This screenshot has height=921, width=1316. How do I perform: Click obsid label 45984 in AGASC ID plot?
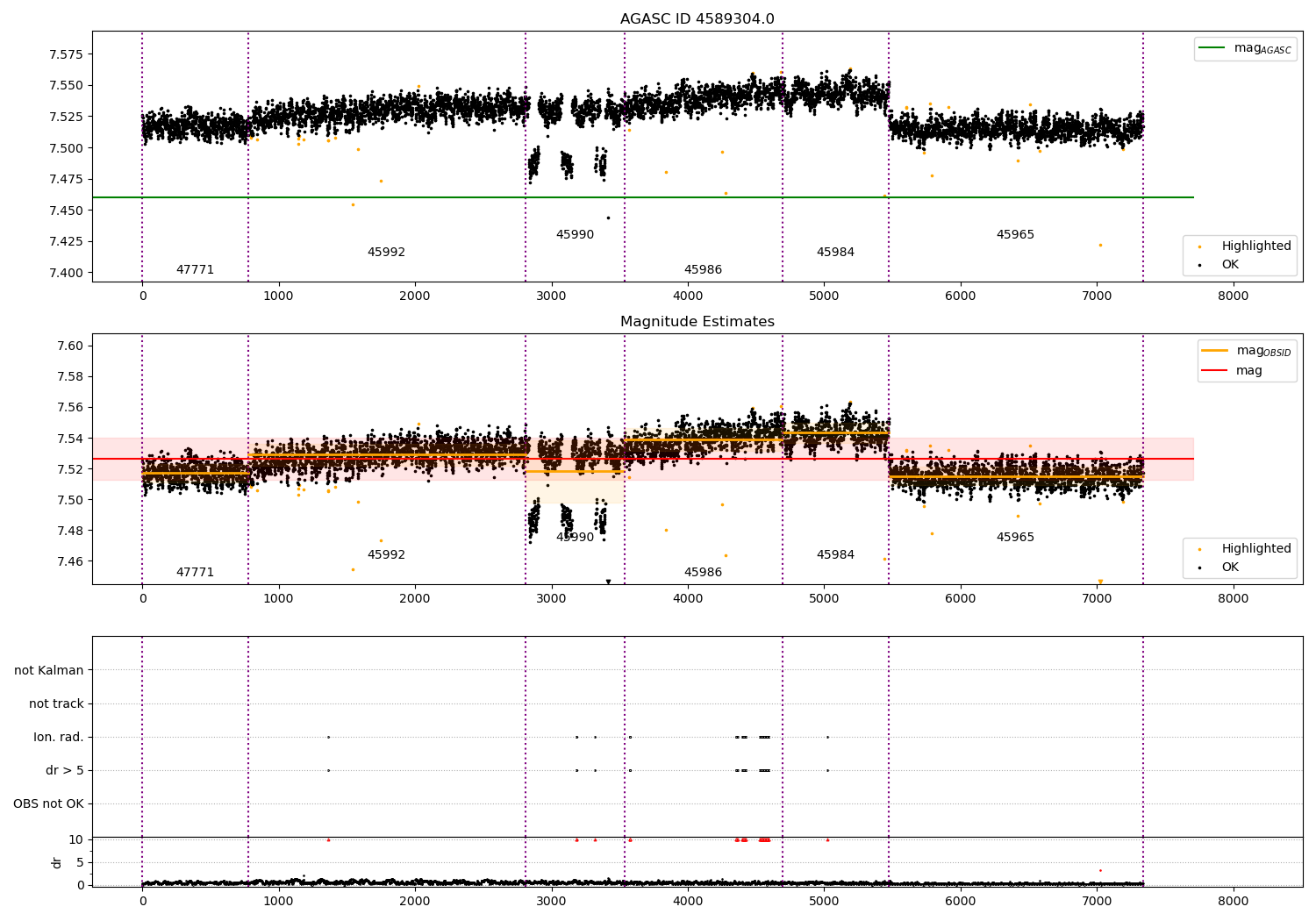pos(835,253)
